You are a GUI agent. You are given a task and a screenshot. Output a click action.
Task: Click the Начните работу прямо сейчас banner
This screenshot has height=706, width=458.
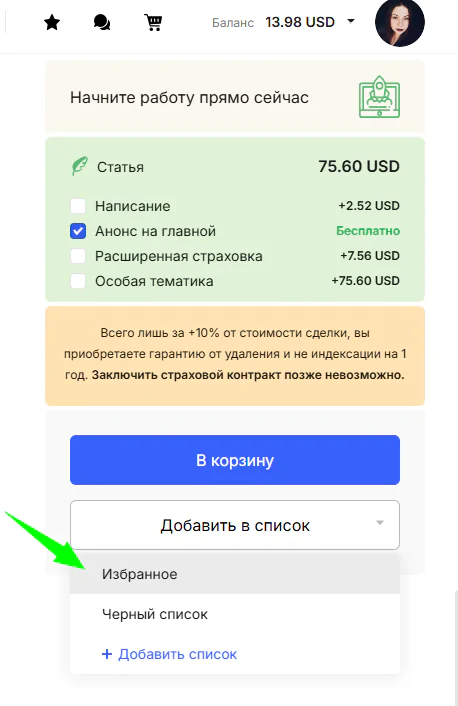tap(235, 97)
